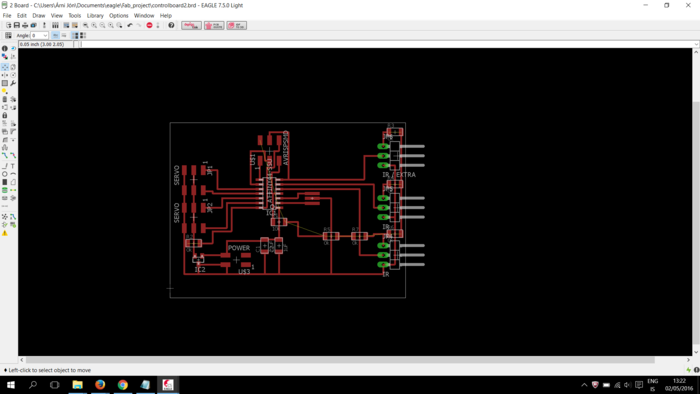Open the Options menu

click(x=119, y=15)
